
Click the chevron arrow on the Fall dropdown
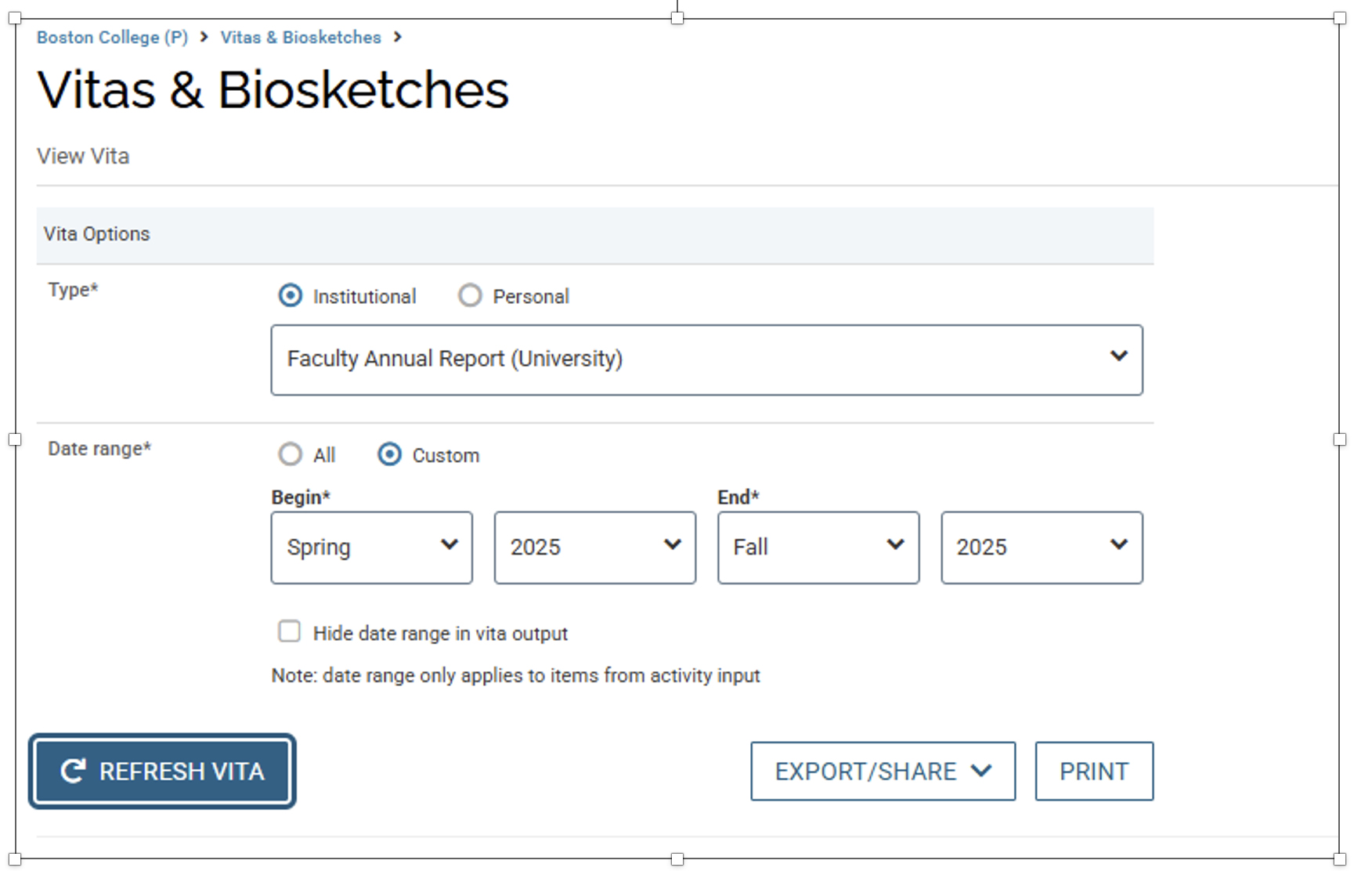896,547
